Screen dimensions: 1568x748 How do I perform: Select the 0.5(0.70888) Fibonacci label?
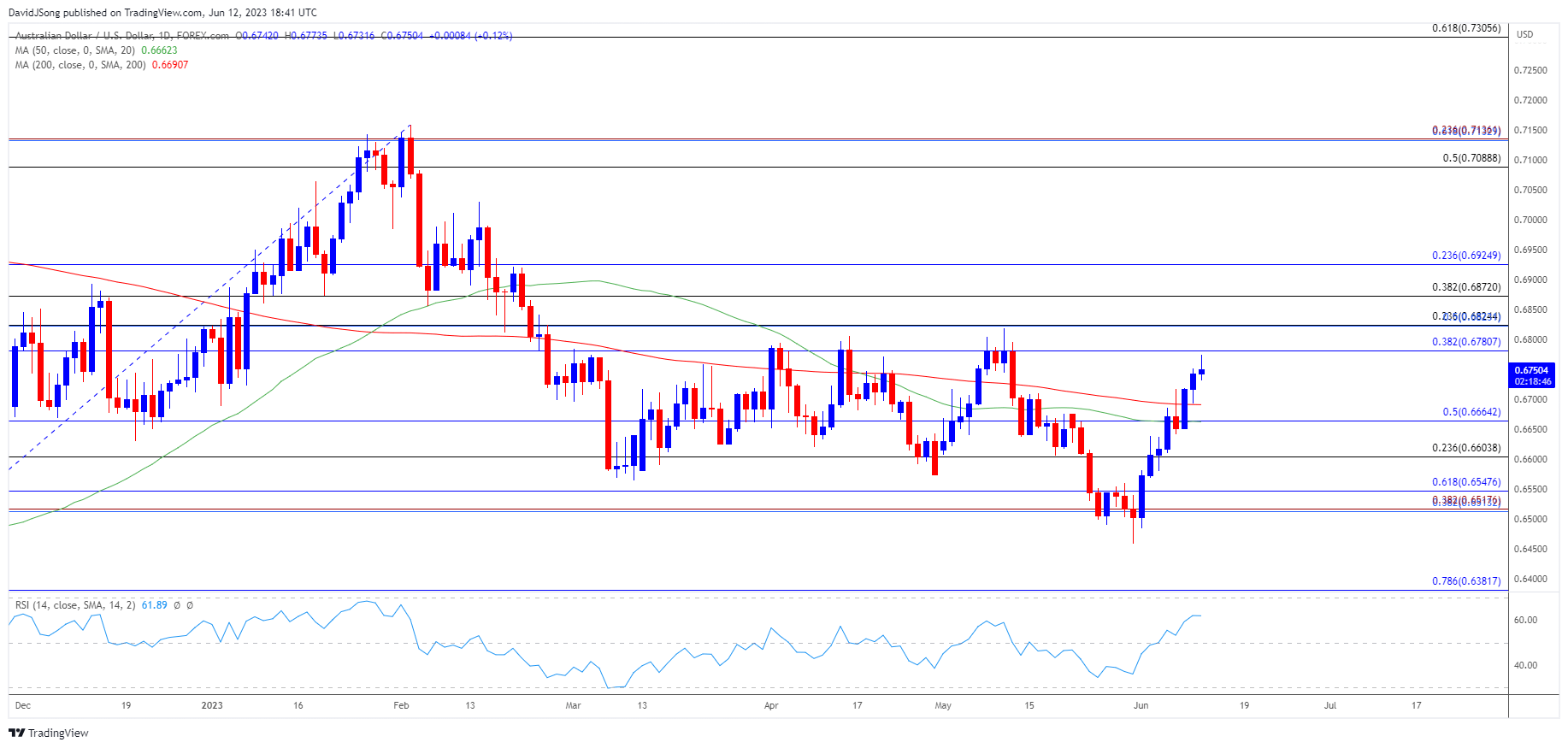coord(1471,158)
